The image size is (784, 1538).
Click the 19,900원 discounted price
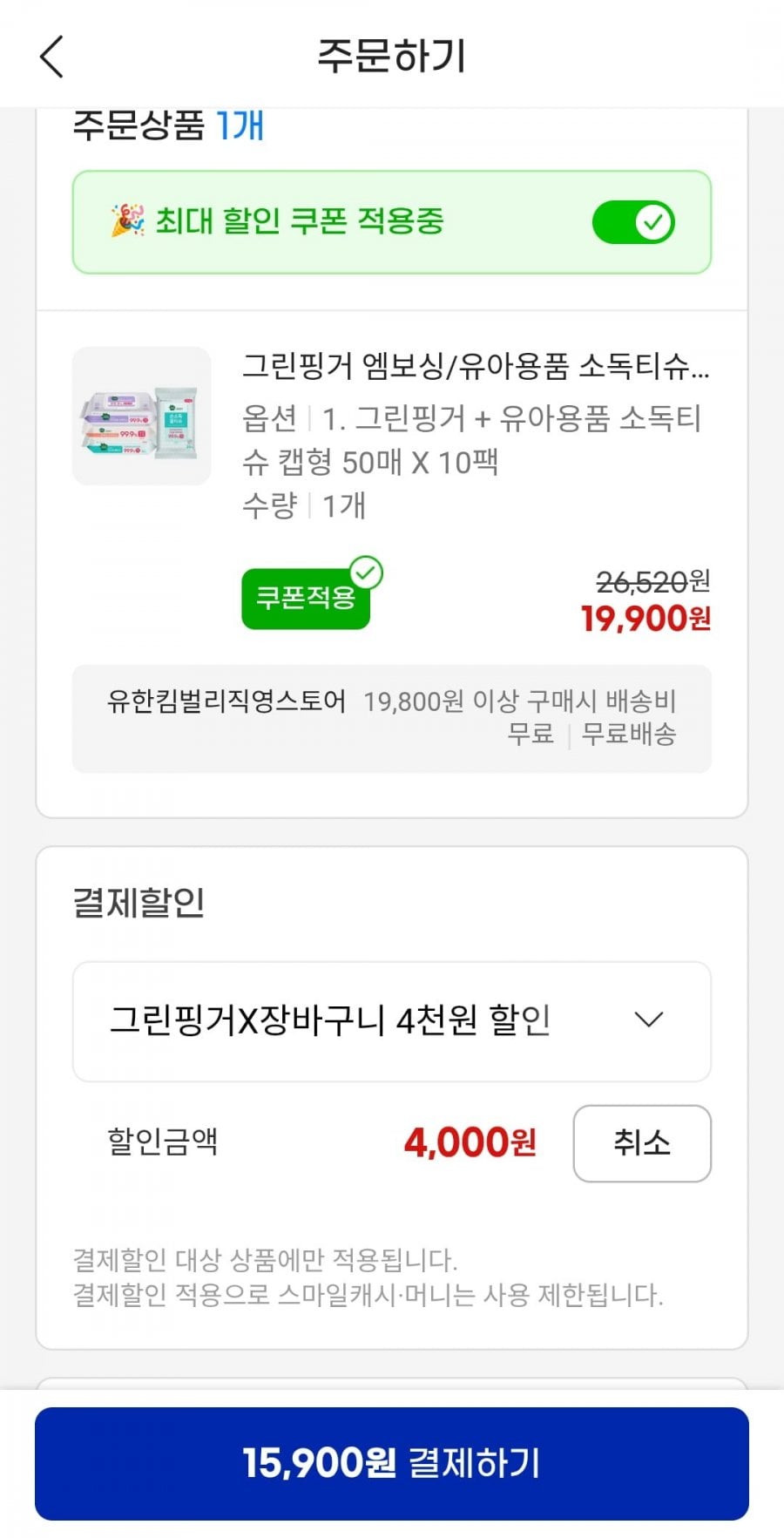[645, 619]
